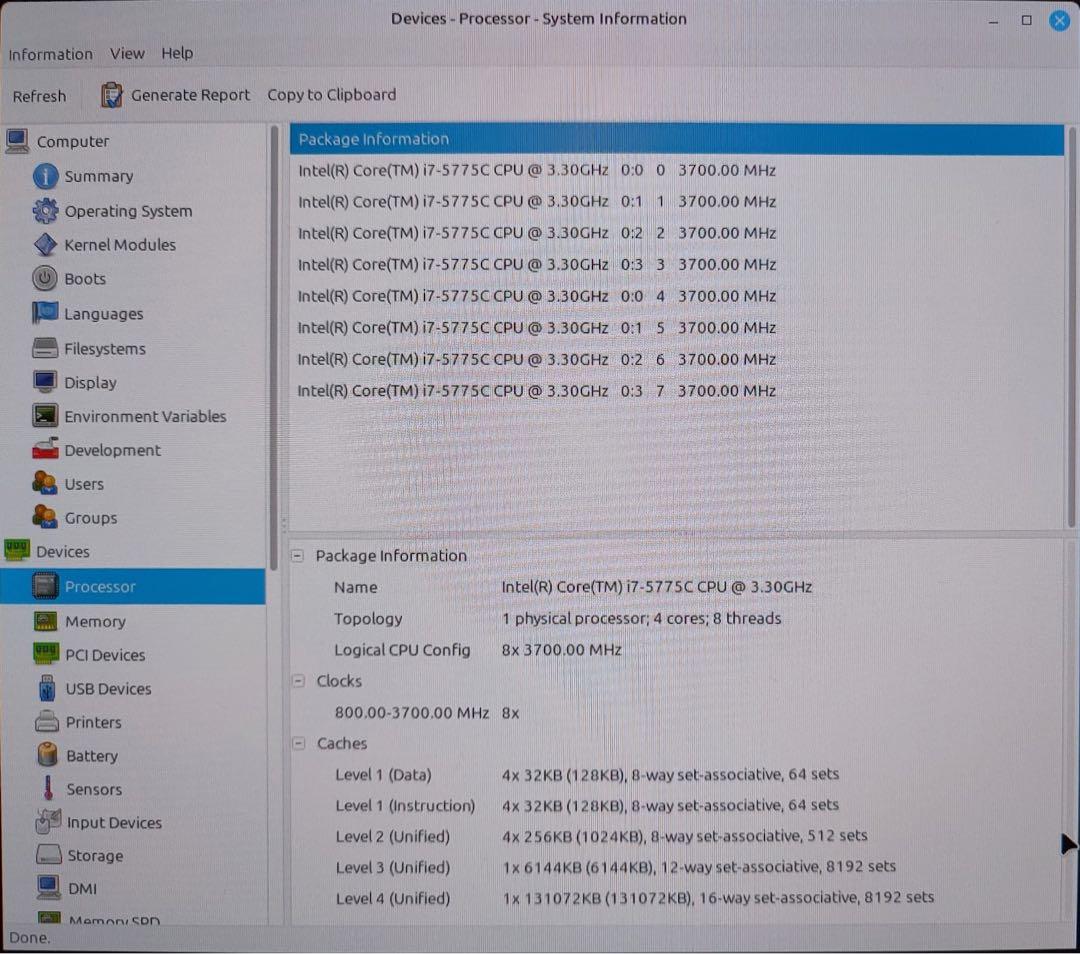Open PCI Devices from the sidebar

[x=46, y=655]
